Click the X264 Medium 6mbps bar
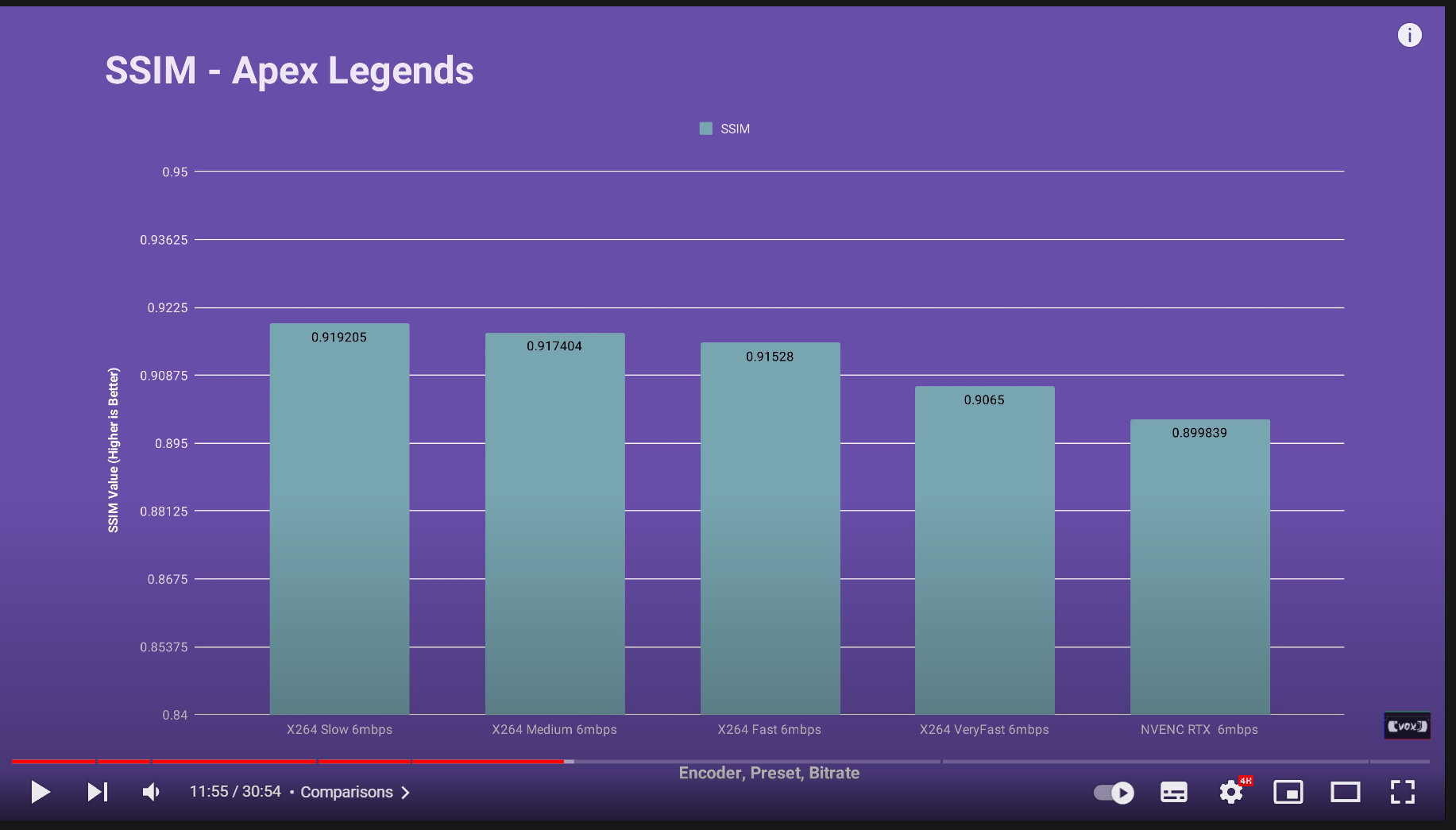Viewport: 1456px width, 830px height. 554,523
